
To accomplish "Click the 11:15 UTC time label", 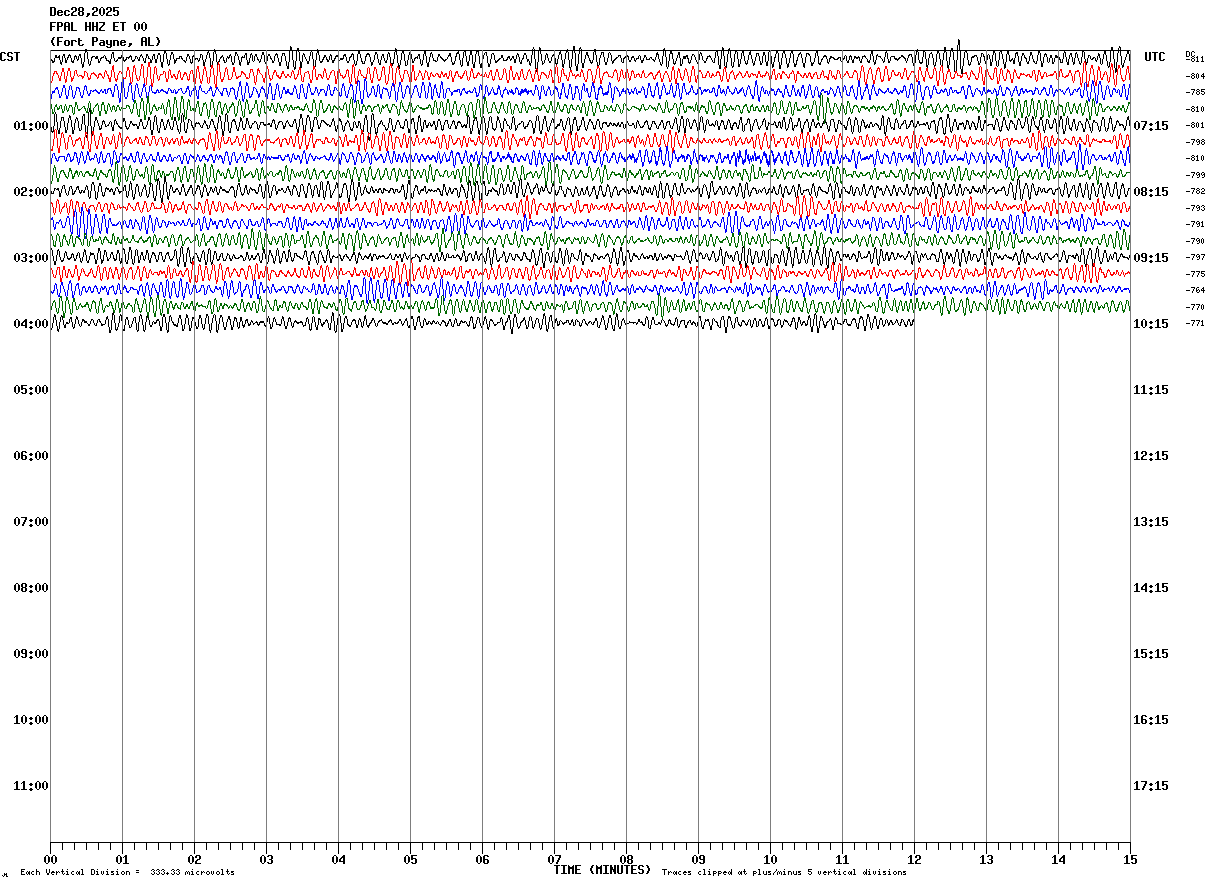I will click(1151, 390).
